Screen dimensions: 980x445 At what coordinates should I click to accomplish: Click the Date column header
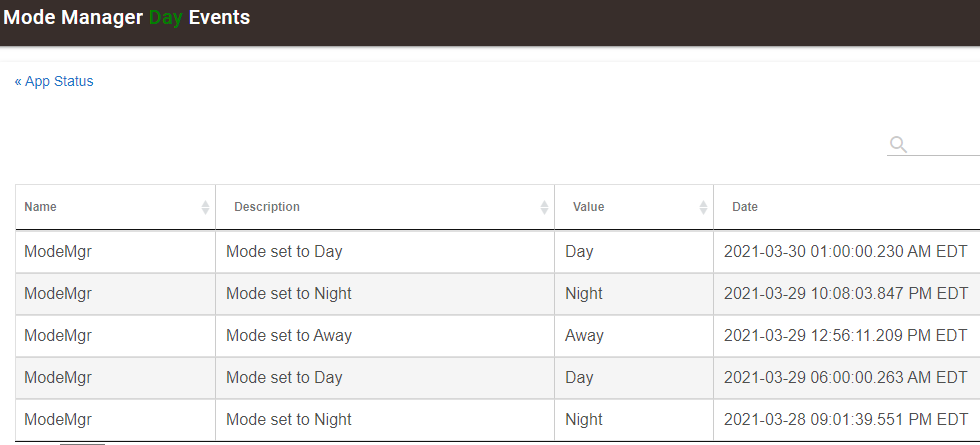[x=847, y=207]
